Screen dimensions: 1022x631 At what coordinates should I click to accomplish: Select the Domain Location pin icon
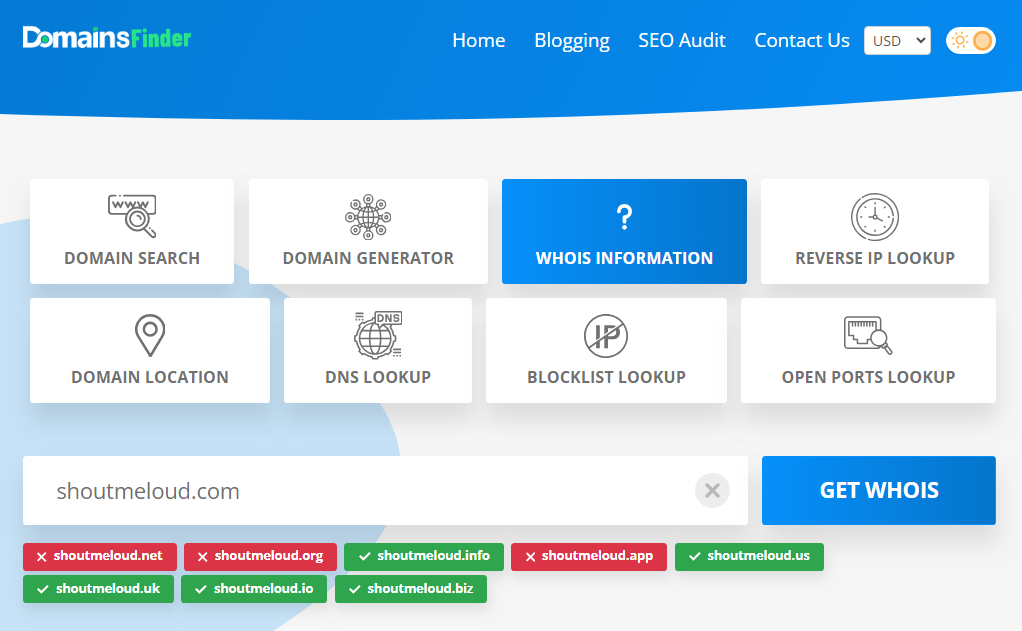(150, 336)
